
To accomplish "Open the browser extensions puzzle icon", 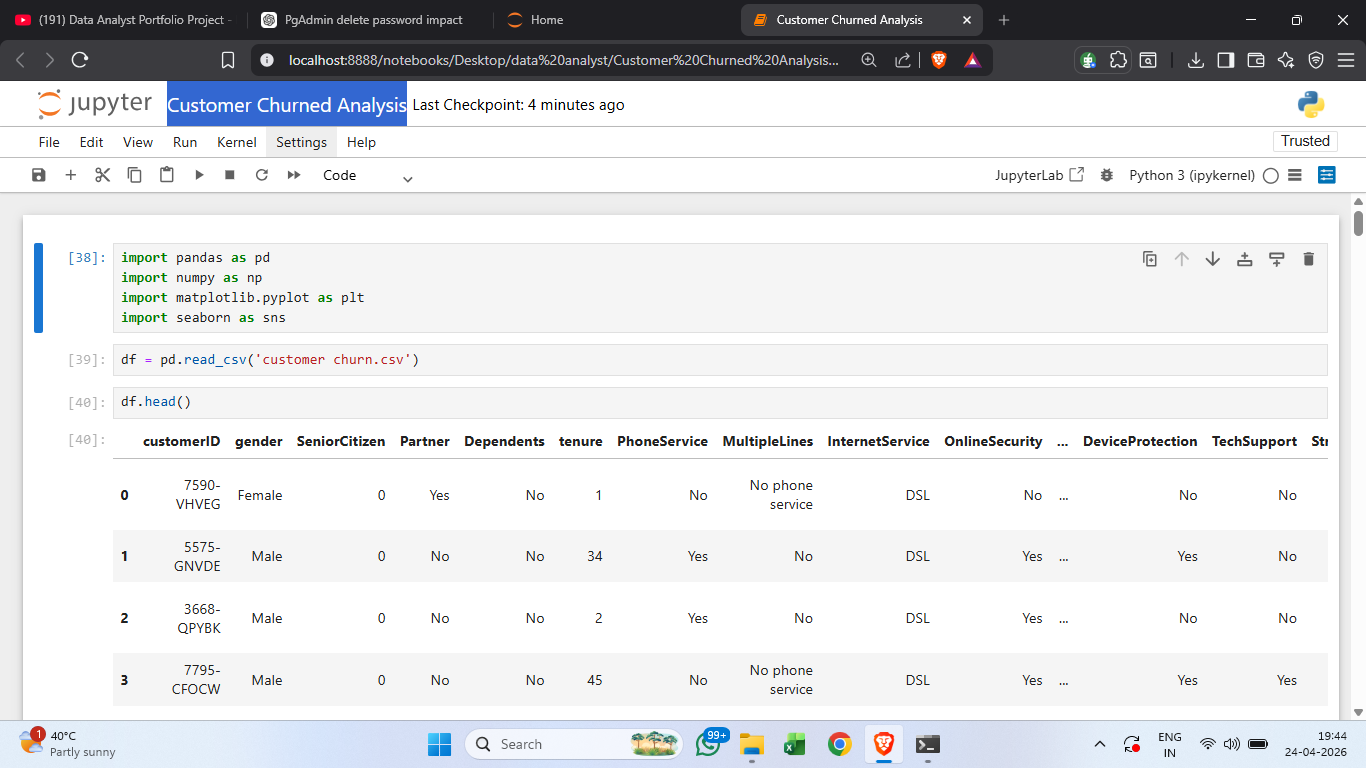I will (1119, 60).
